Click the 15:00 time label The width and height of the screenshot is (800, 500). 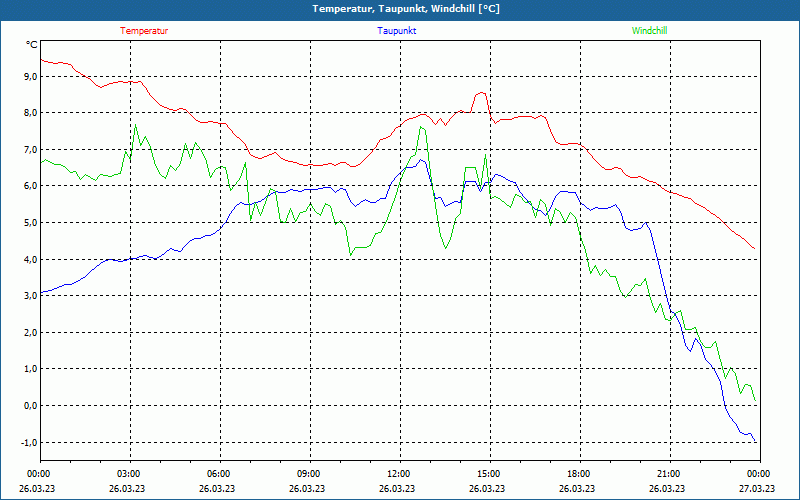[490, 474]
